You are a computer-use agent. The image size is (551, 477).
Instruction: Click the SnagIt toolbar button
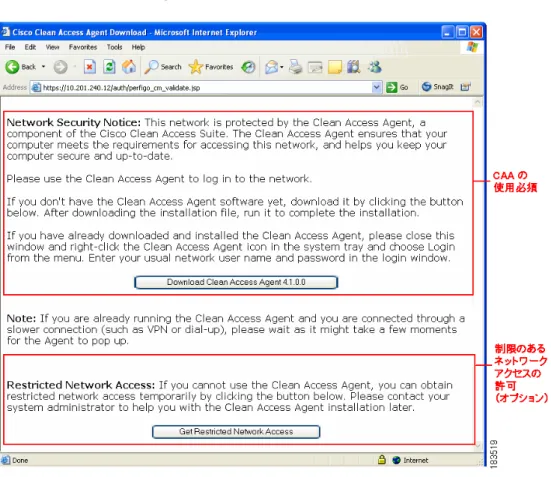437,87
